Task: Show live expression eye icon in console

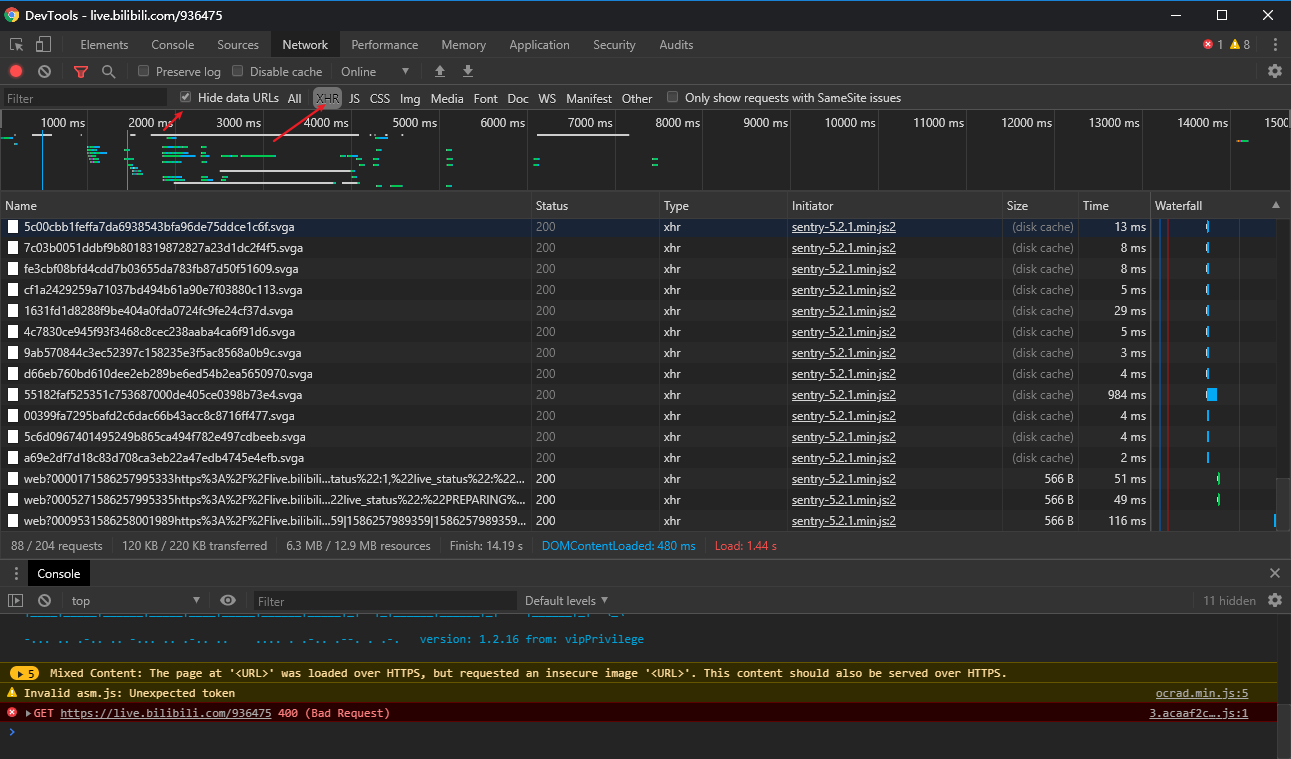Action: pyautogui.click(x=228, y=600)
